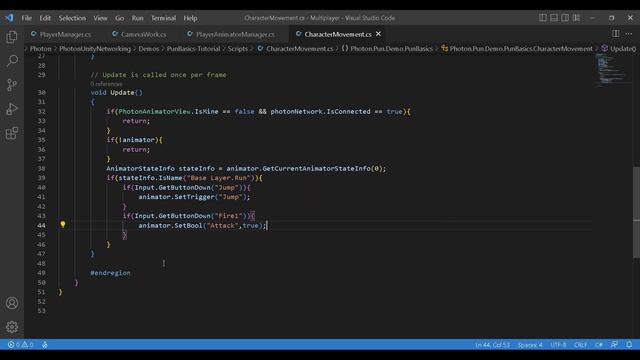
Task: Click the "Base Layer.Run" string
Action: click(x=219, y=178)
